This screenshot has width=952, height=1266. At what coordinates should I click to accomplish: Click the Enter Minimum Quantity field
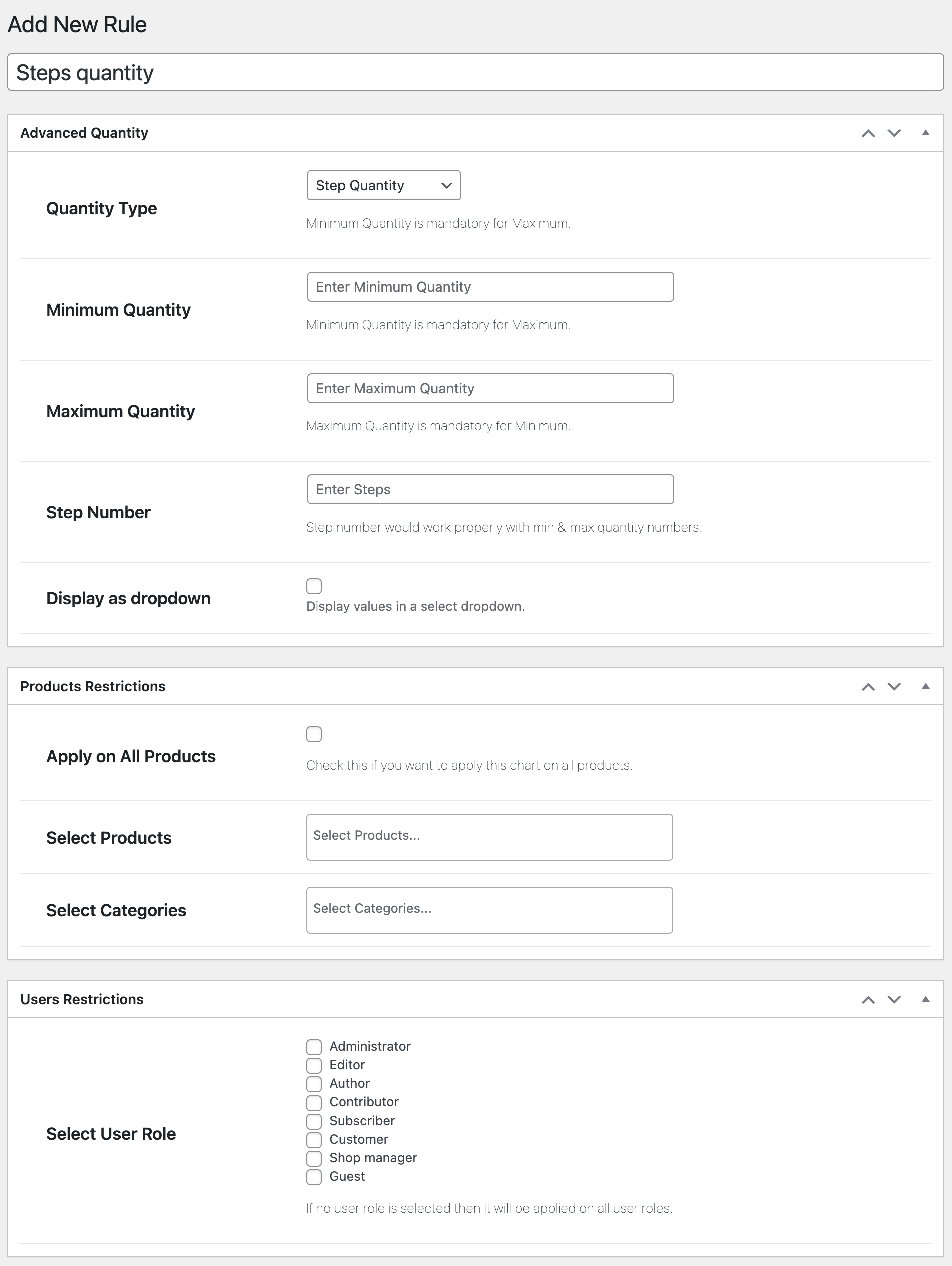[490, 286]
